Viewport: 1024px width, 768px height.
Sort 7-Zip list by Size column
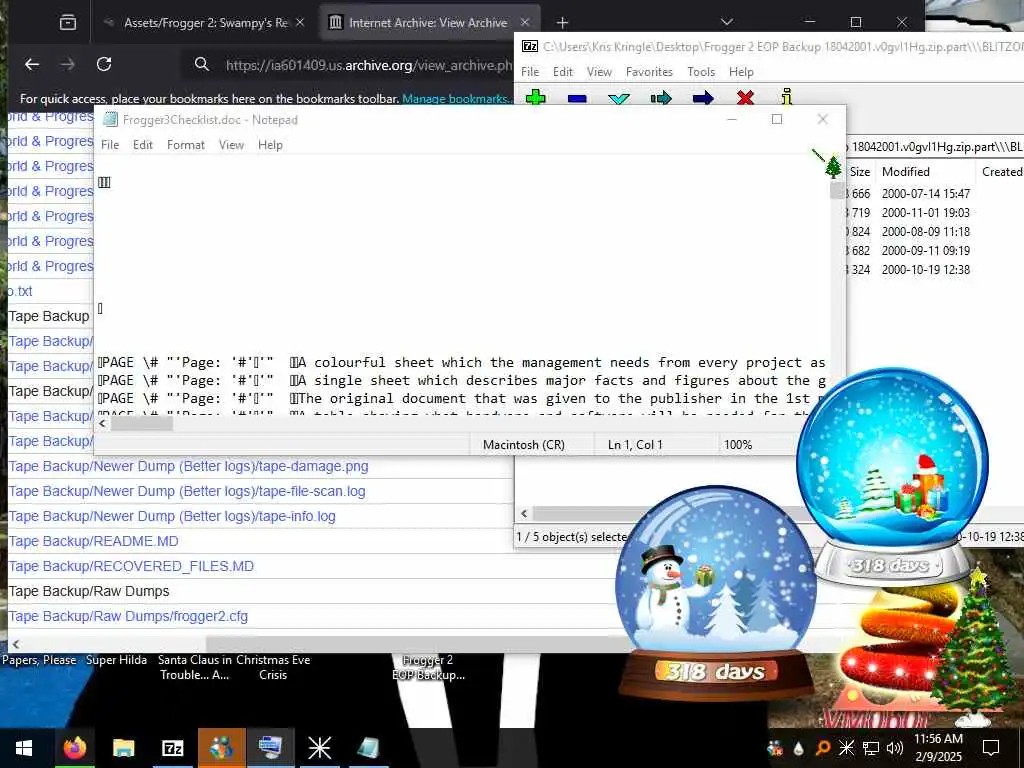[x=859, y=172]
